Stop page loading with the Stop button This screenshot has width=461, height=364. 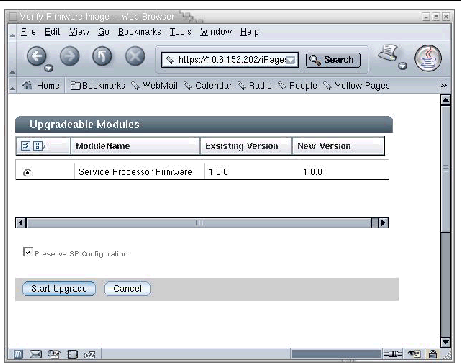point(135,56)
